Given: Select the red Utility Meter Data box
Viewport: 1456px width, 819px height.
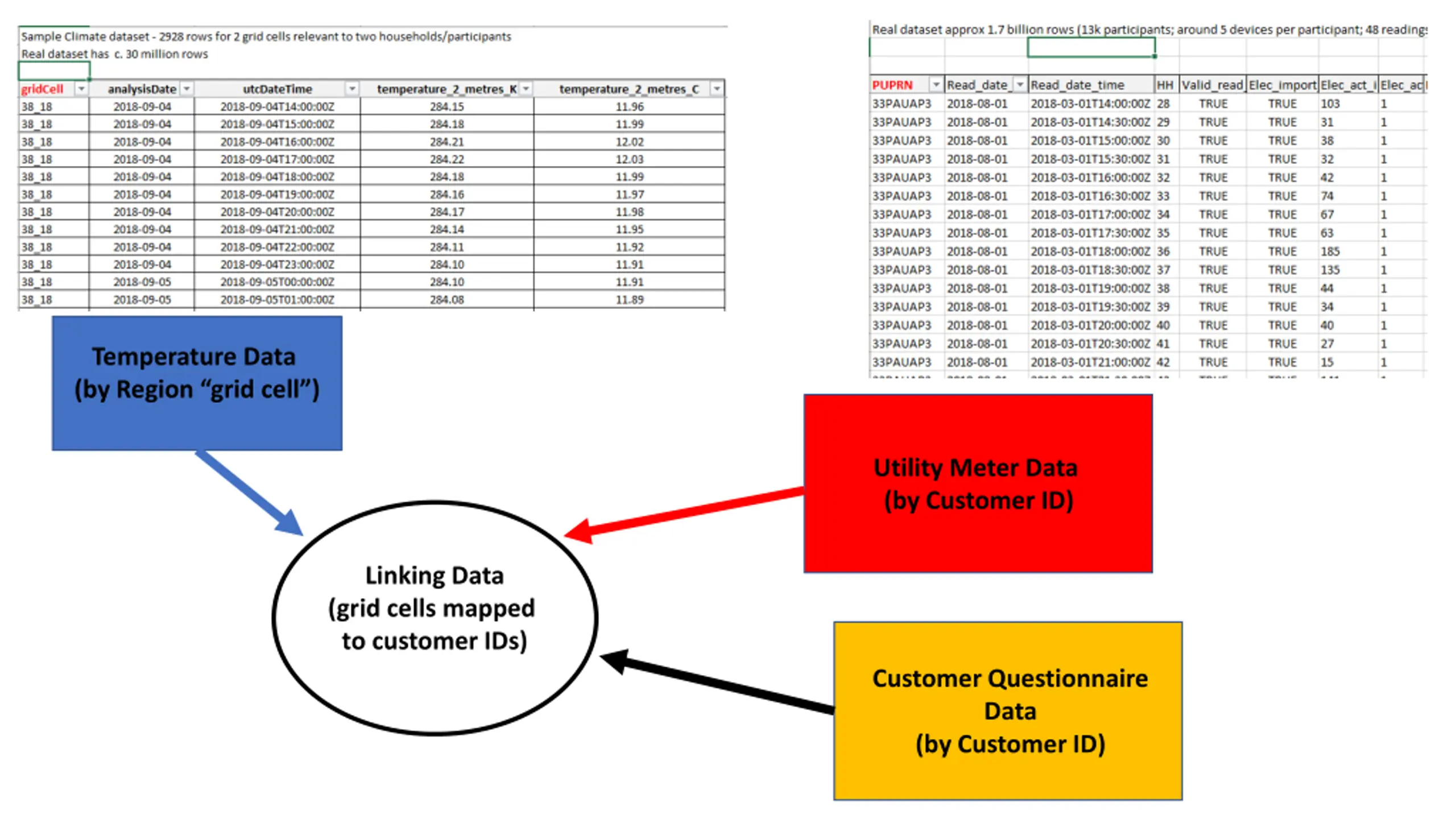Looking at the screenshot, I should [978, 483].
